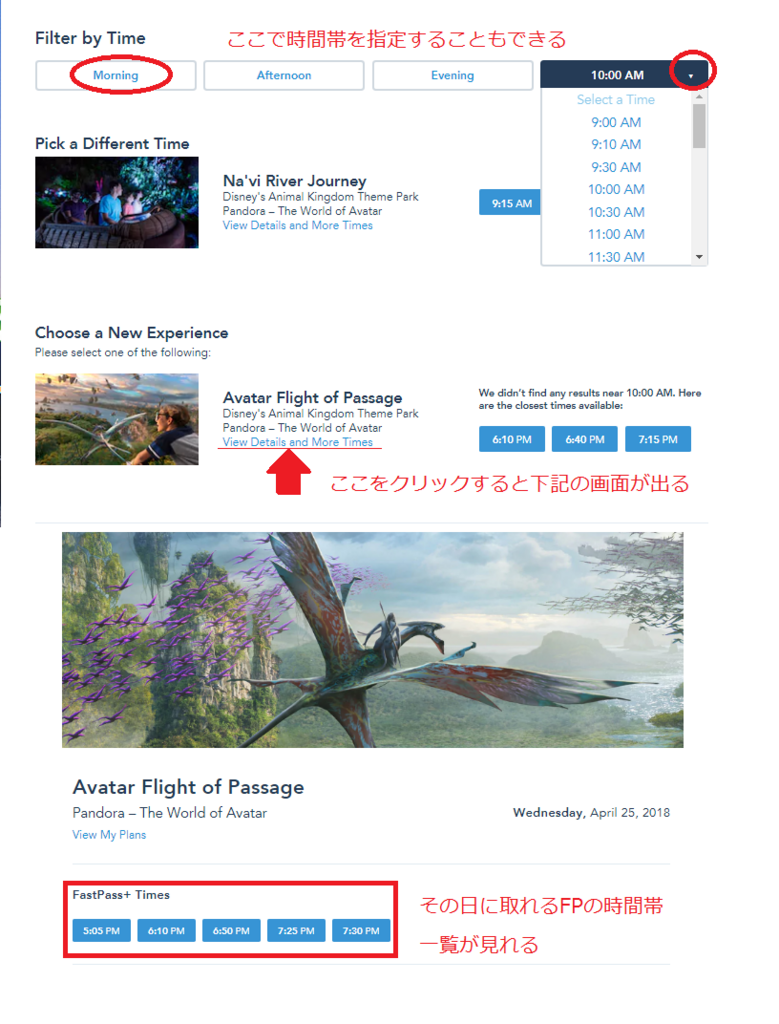
Task: Open the Na'vi River Journey thumbnail
Action: point(117,202)
